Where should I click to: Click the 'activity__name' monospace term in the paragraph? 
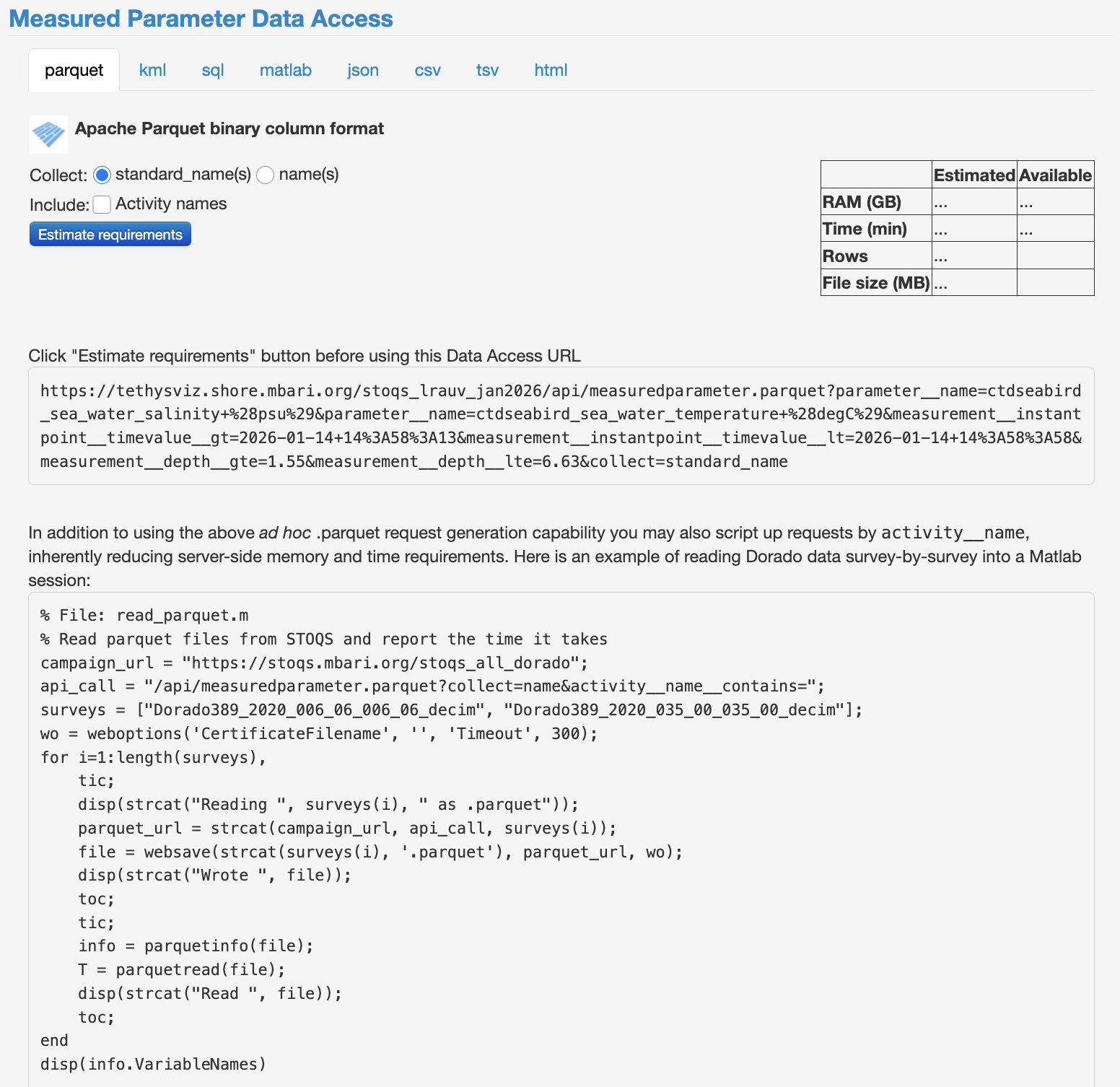pyautogui.click(x=953, y=533)
